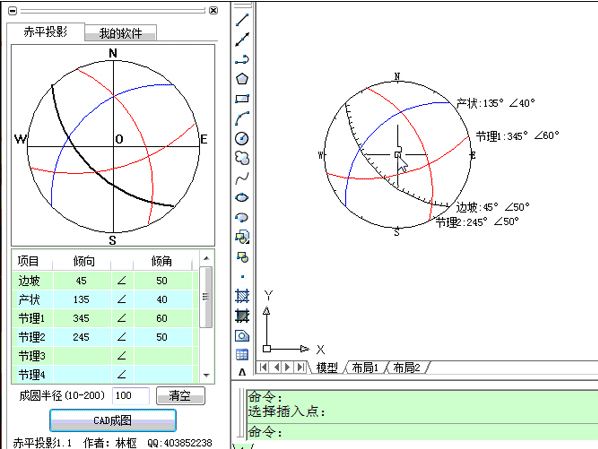The image size is (598, 449).
Task: Click the 产状:135° ∠40° drawing label
Action: pos(495,103)
